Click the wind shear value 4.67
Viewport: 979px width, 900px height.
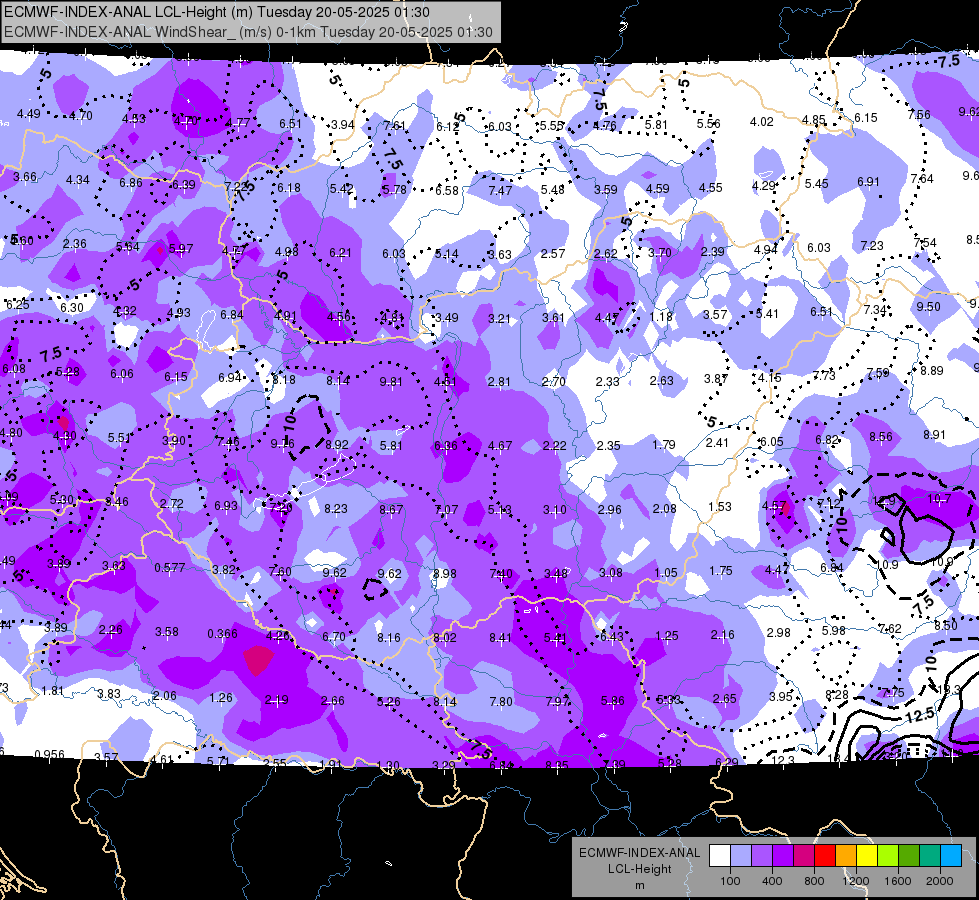pyautogui.click(x=500, y=445)
